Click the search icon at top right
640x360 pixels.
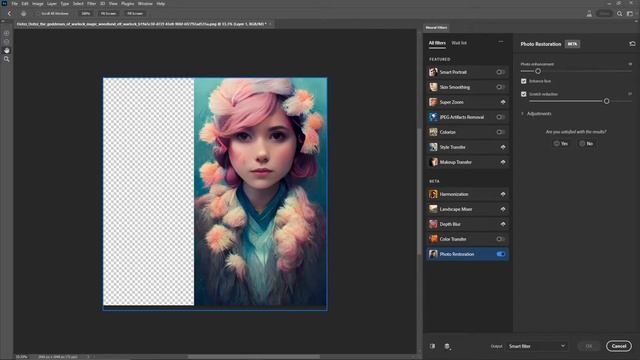pos(620,13)
